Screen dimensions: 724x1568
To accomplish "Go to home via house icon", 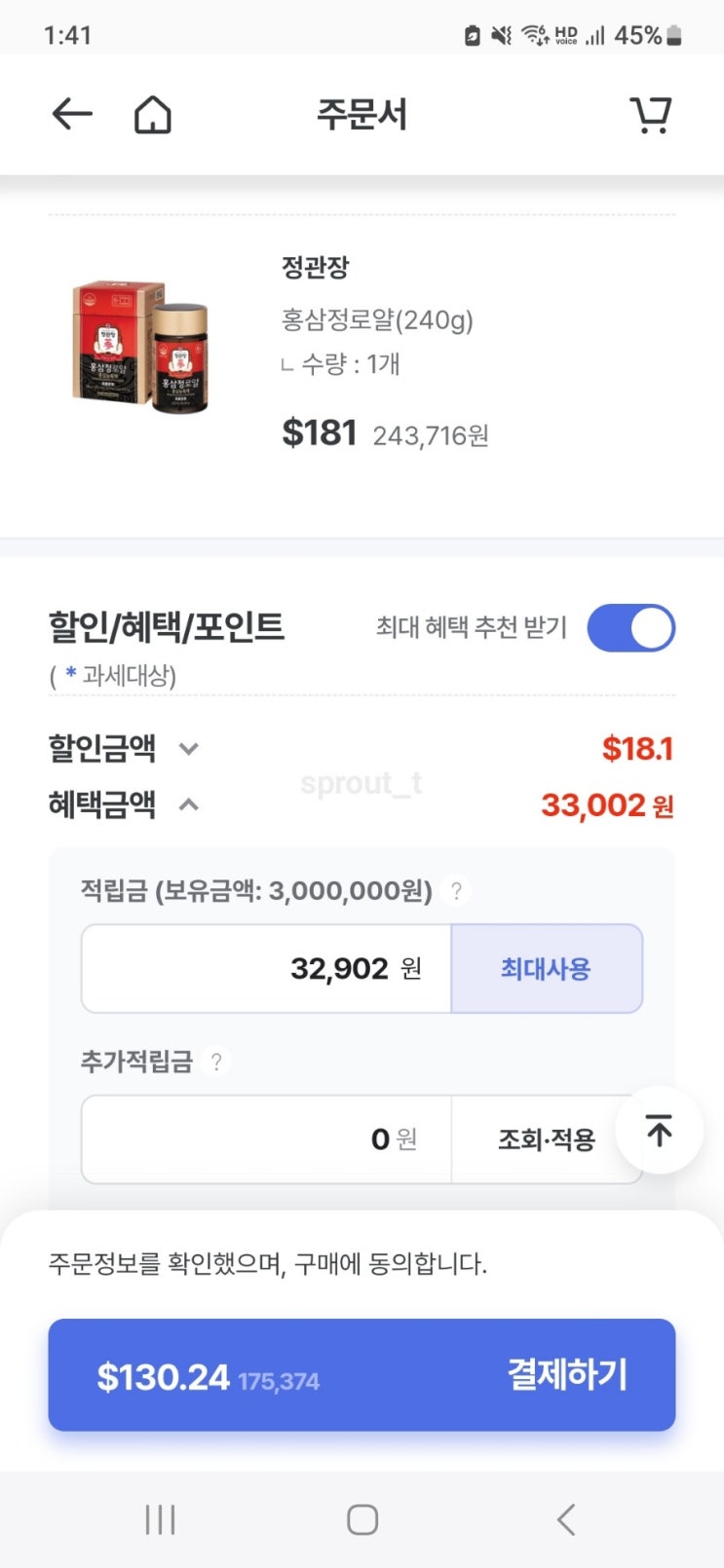I will (152, 115).
